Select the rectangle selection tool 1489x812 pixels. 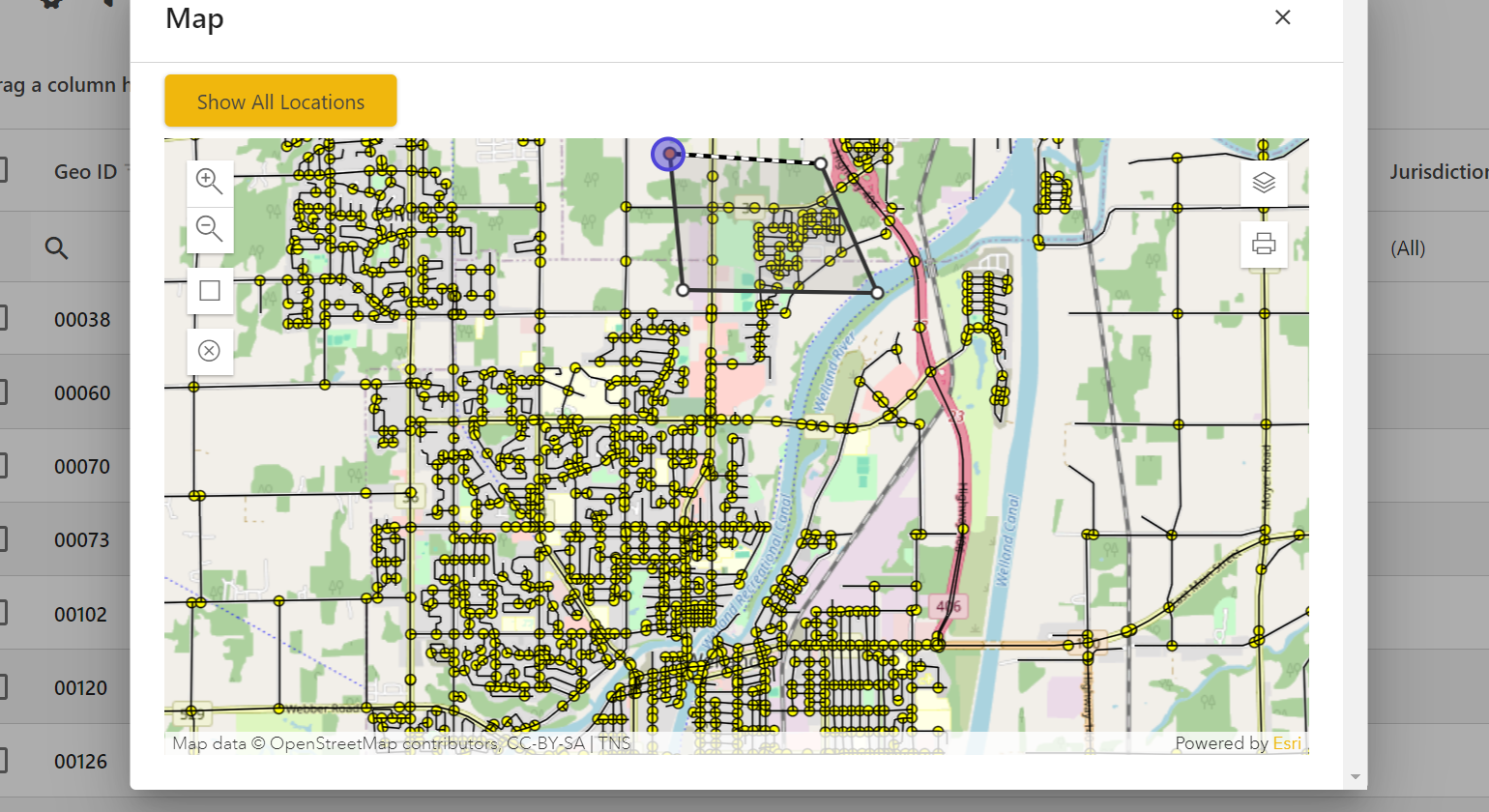[209, 291]
